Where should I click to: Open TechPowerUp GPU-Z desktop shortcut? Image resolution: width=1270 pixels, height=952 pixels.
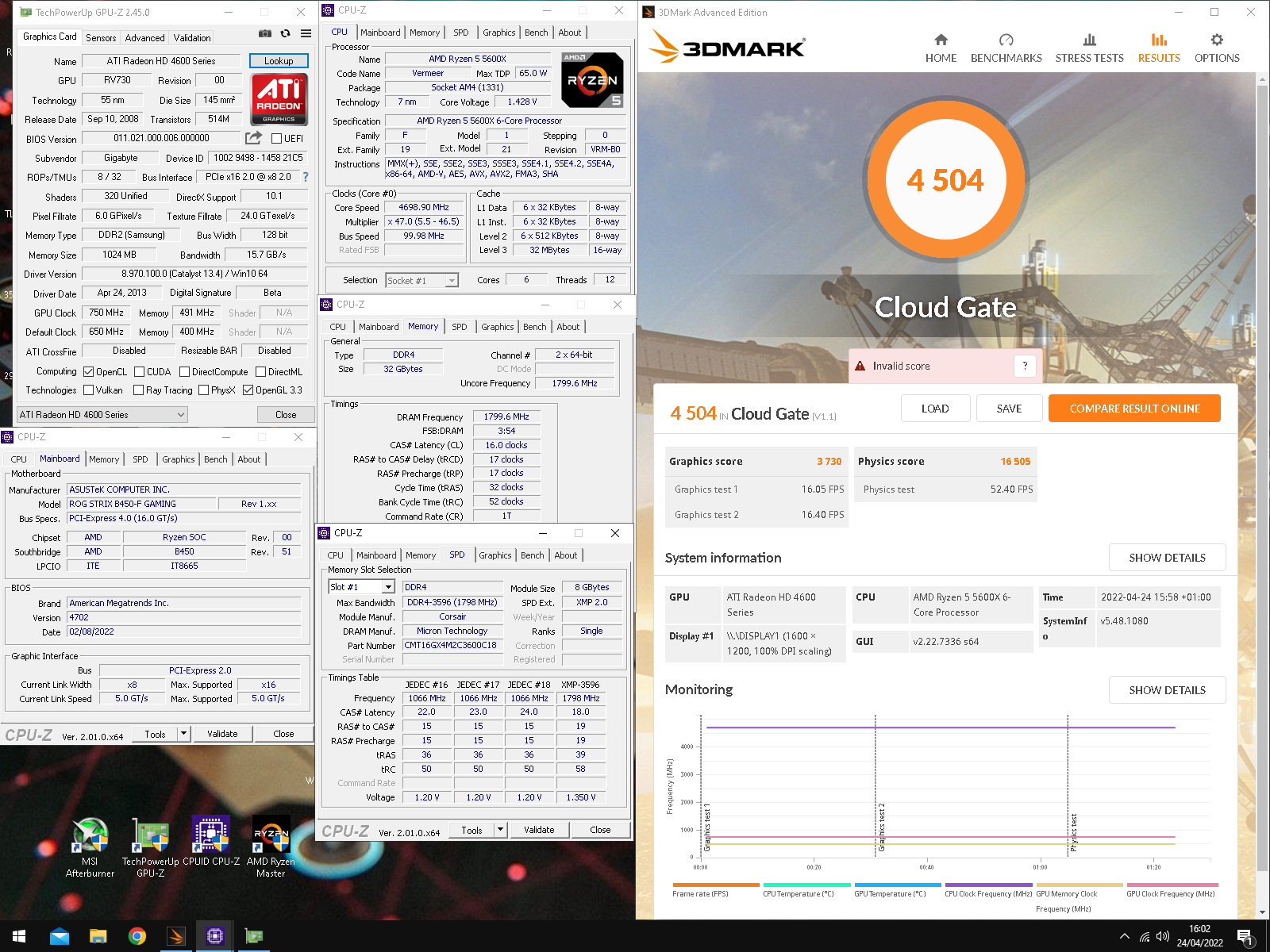[x=151, y=847]
